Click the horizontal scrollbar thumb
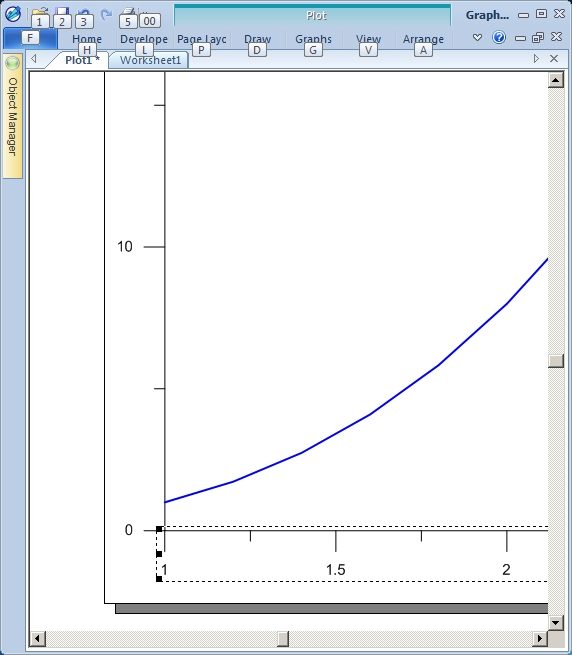The height and width of the screenshot is (655, 572). pyautogui.click(x=283, y=638)
